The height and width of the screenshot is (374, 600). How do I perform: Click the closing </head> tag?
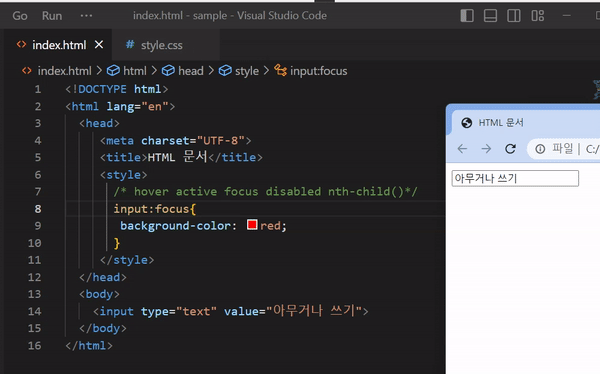(103, 277)
